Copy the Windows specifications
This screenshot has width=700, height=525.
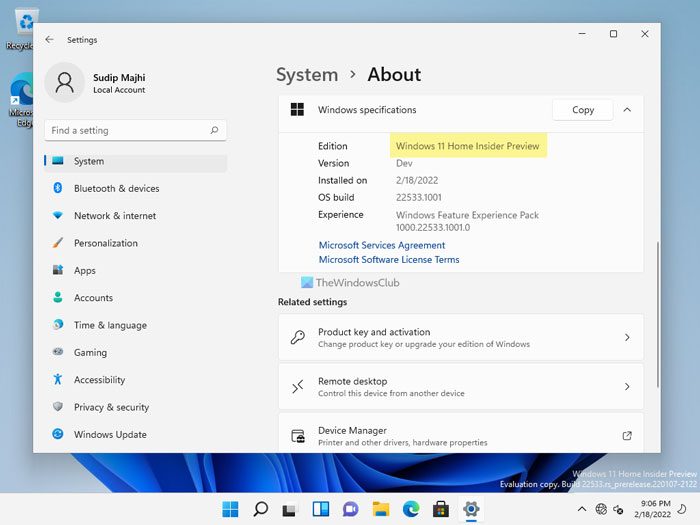point(582,110)
